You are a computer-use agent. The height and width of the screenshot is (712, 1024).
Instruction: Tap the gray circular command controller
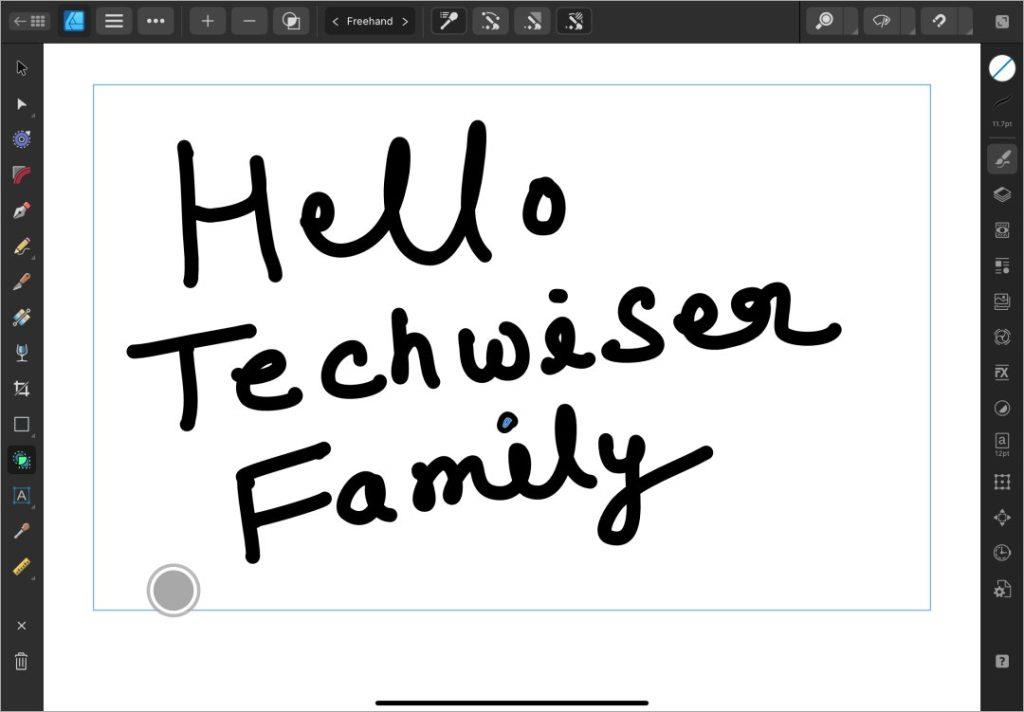[173, 591]
